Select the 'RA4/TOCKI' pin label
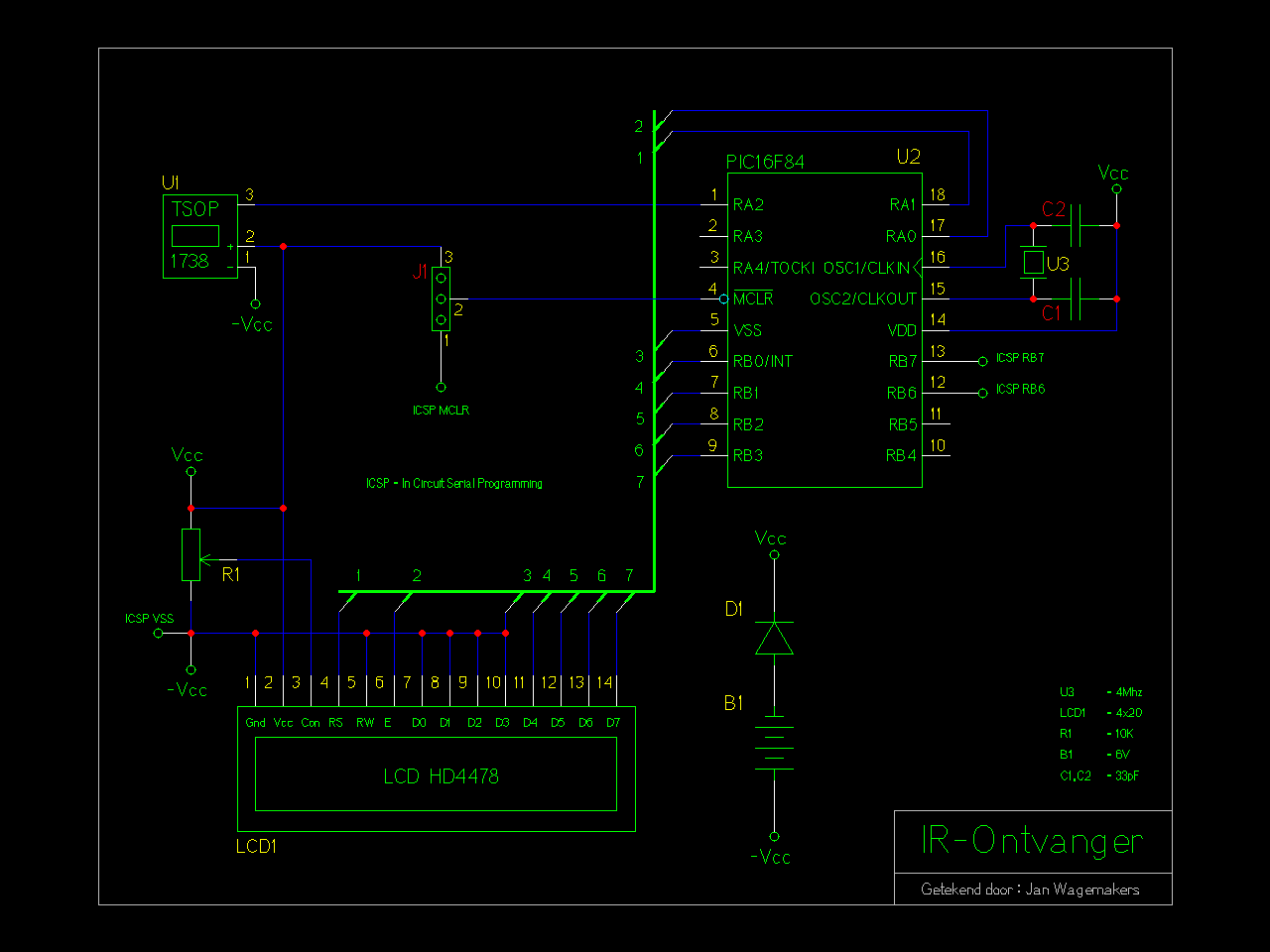Image resolution: width=1270 pixels, height=952 pixels. coord(774,268)
